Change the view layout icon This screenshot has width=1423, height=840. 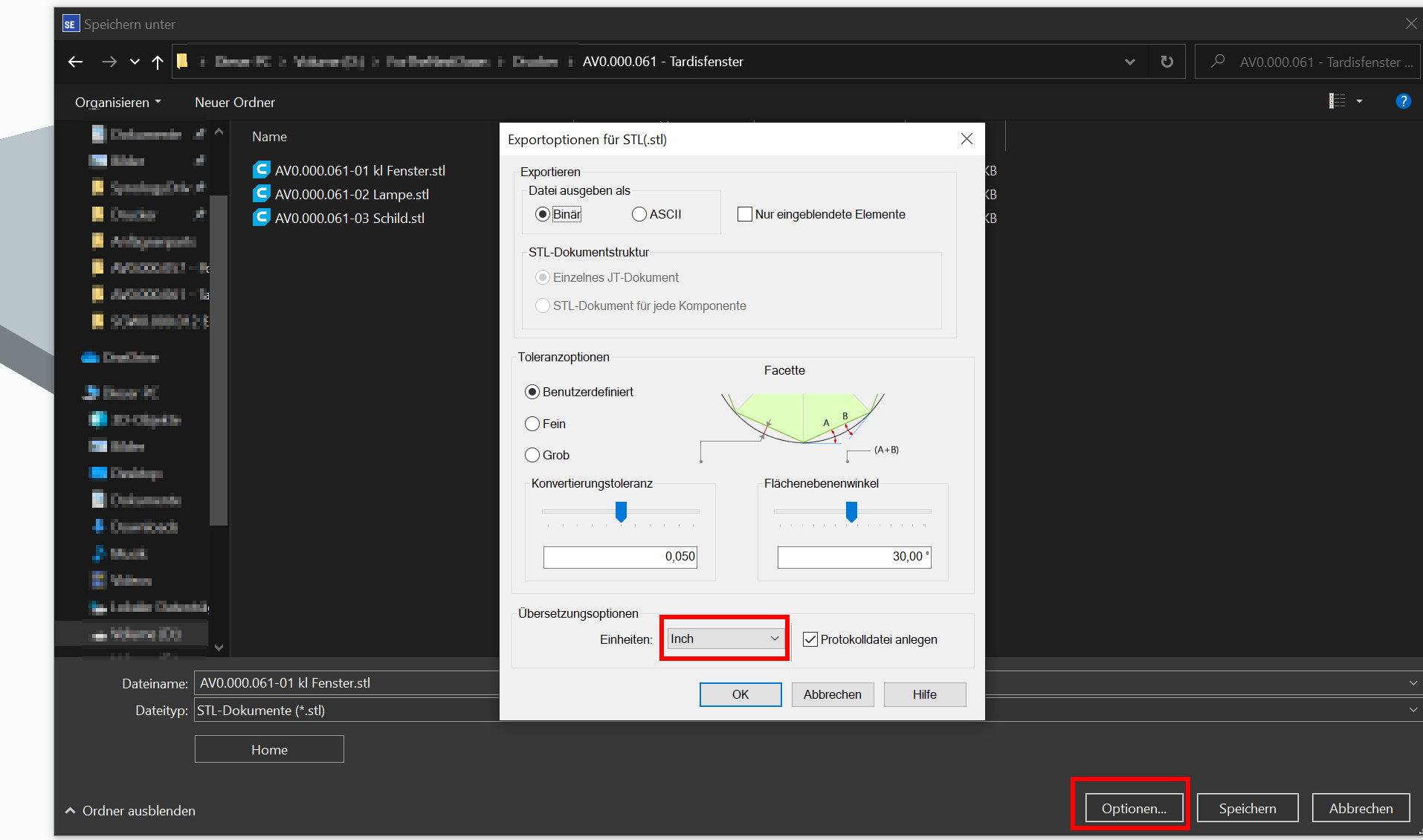click(1337, 101)
